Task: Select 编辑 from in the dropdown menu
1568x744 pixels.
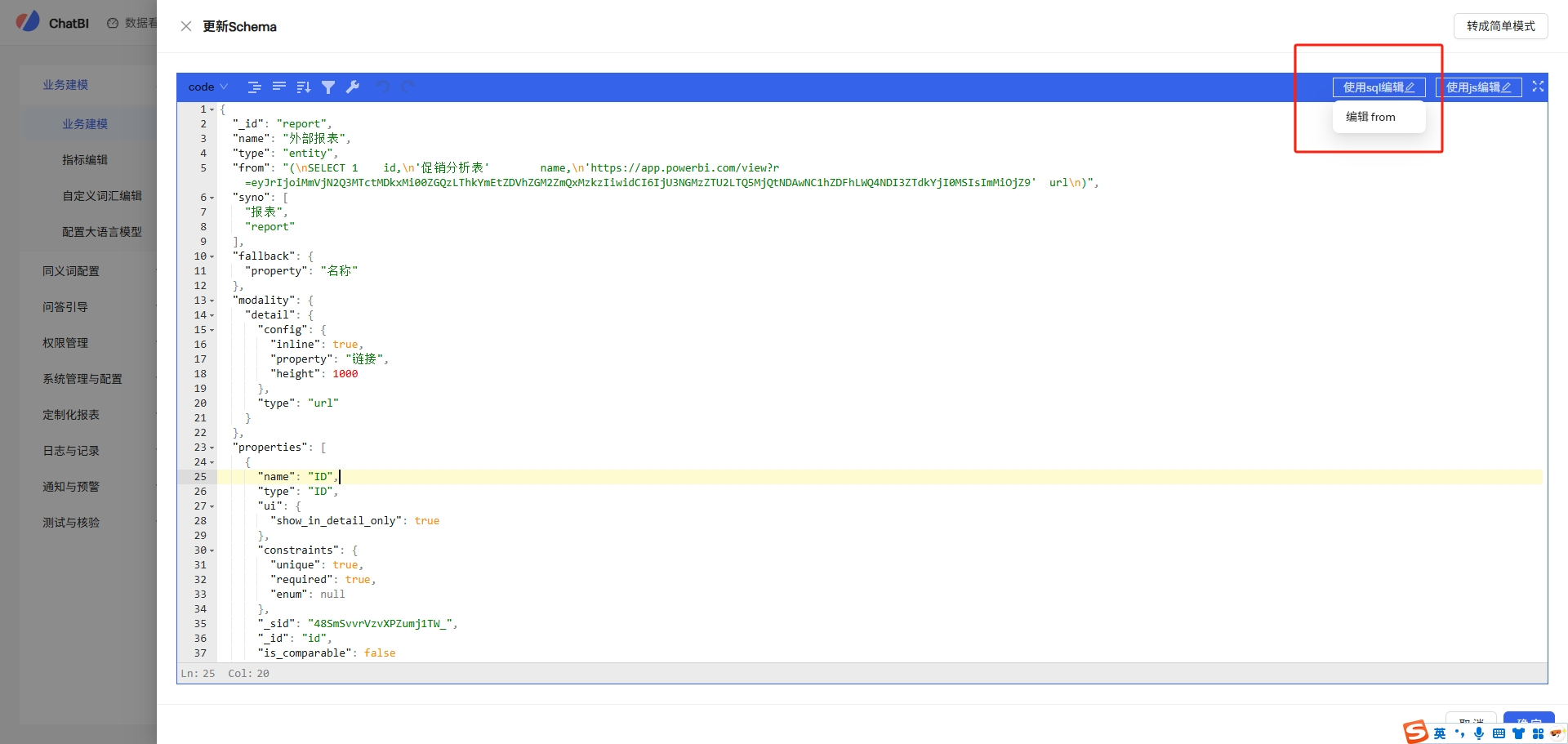Action: pyautogui.click(x=1370, y=117)
